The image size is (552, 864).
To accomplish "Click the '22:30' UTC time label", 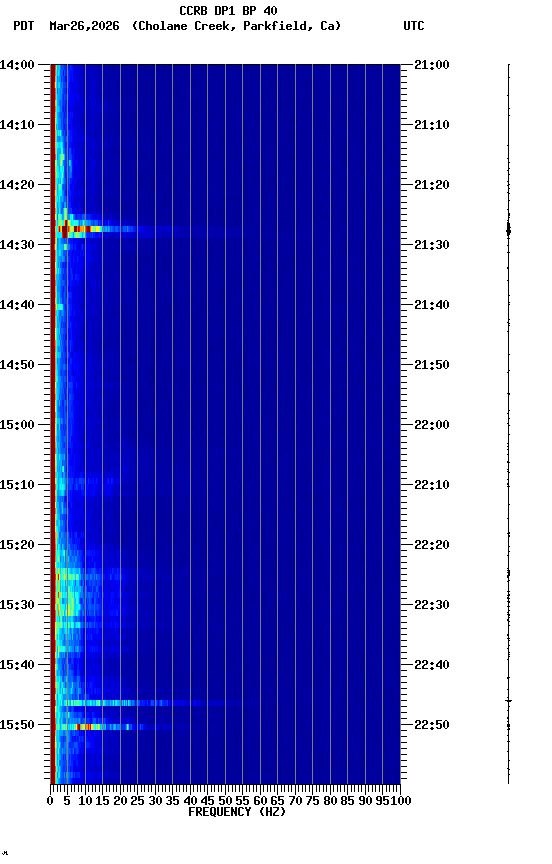I will click(432, 606).
